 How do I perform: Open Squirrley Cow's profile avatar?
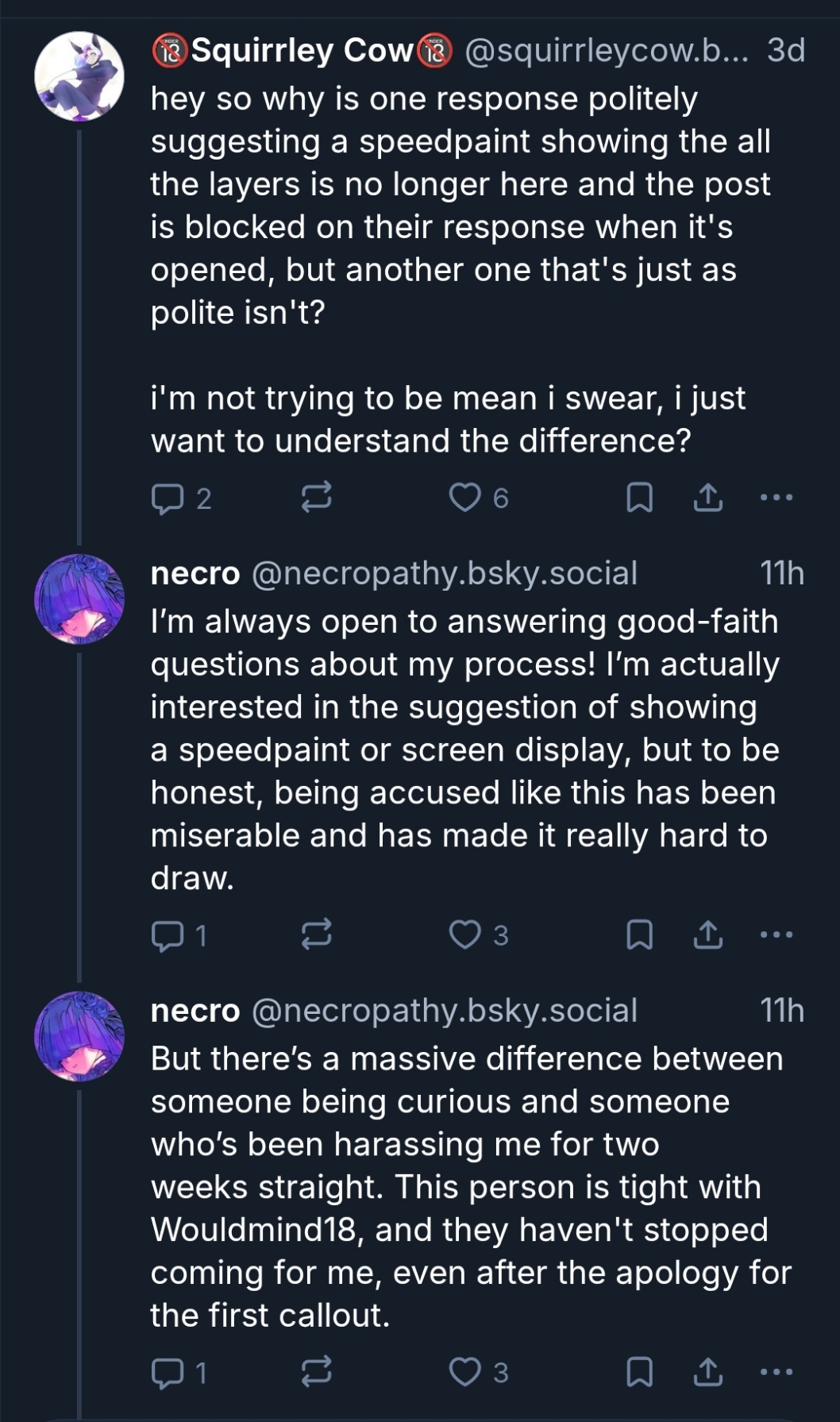tap(79, 76)
